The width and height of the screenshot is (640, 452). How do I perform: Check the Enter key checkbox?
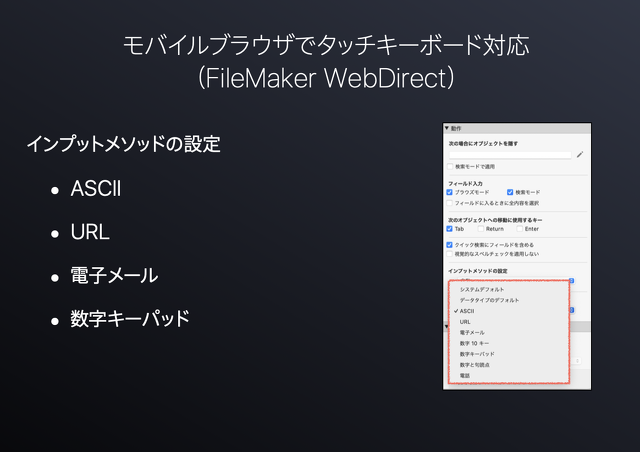click(518, 229)
